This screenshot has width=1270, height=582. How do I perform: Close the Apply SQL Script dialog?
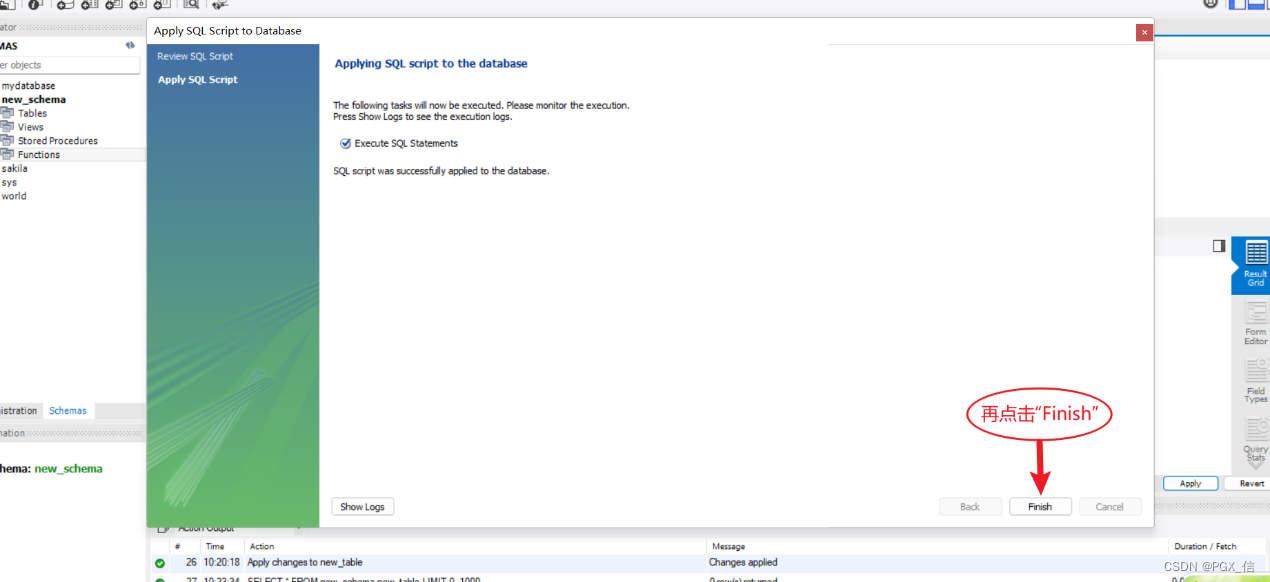(1144, 33)
